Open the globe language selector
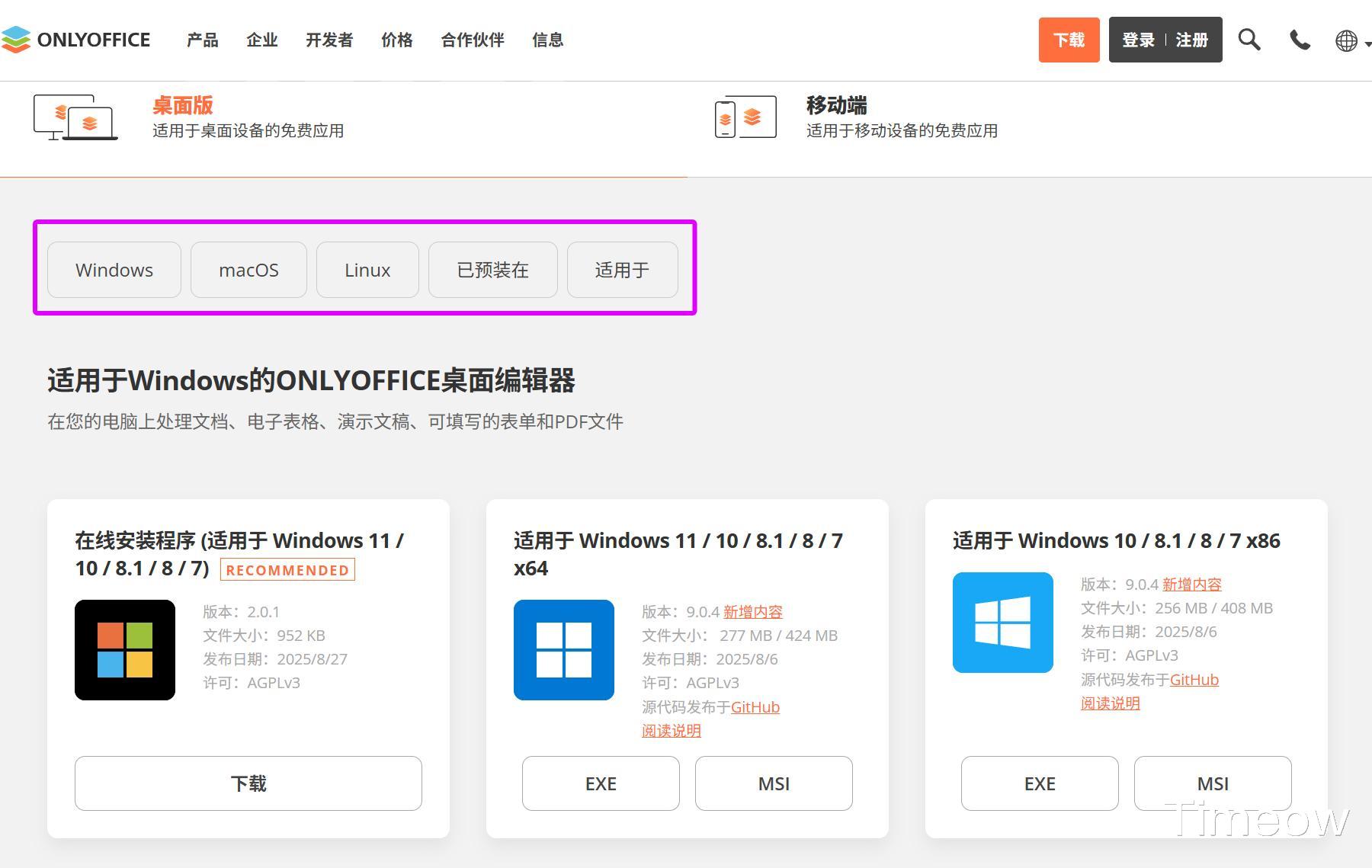1372x868 pixels. [x=1347, y=40]
